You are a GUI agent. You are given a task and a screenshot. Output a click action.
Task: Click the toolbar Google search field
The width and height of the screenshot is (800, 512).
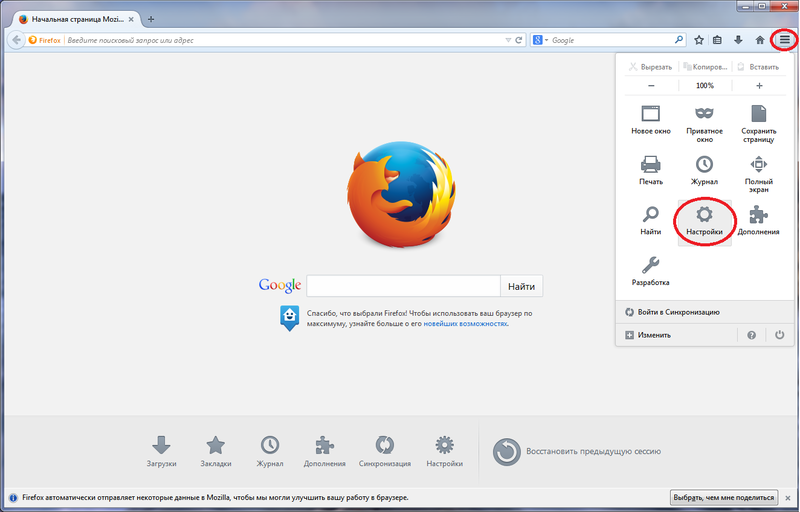pos(610,40)
